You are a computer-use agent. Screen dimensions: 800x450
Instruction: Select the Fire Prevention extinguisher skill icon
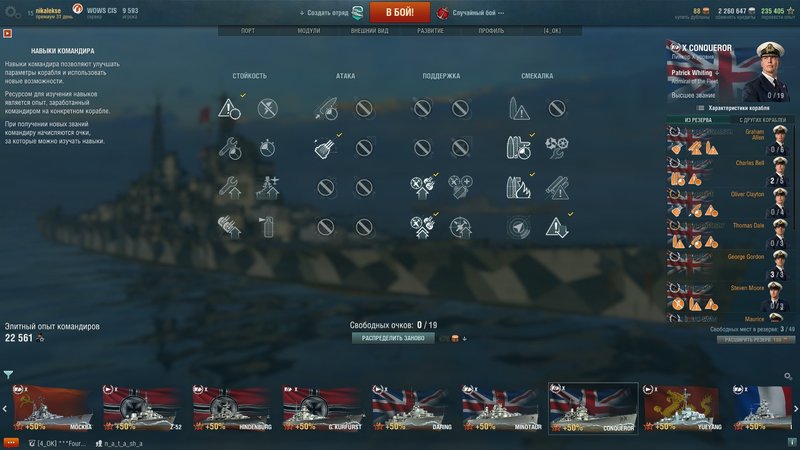[x=268, y=227]
